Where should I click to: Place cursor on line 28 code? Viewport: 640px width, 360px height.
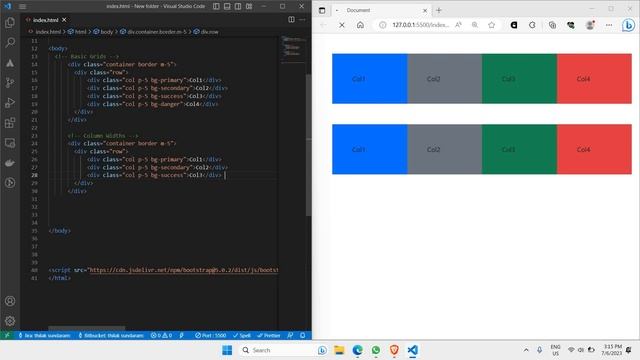click(154, 175)
